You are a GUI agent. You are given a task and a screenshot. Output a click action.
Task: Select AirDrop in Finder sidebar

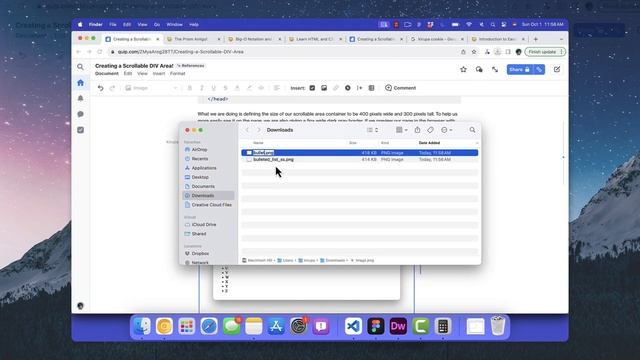200,150
